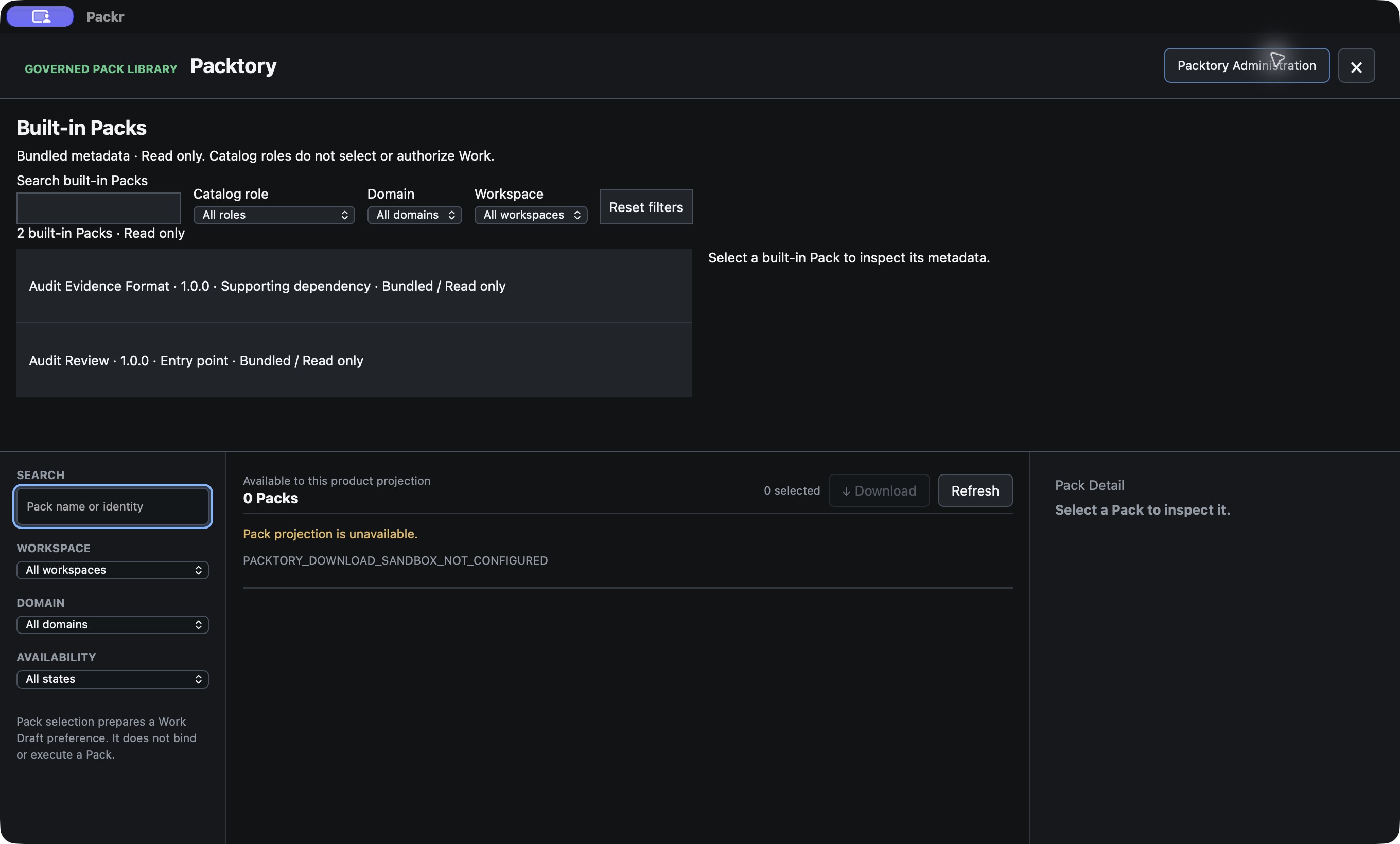Image resolution: width=1400 pixels, height=844 pixels.
Task: Click the Built-in Packs heading
Action: click(82, 128)
